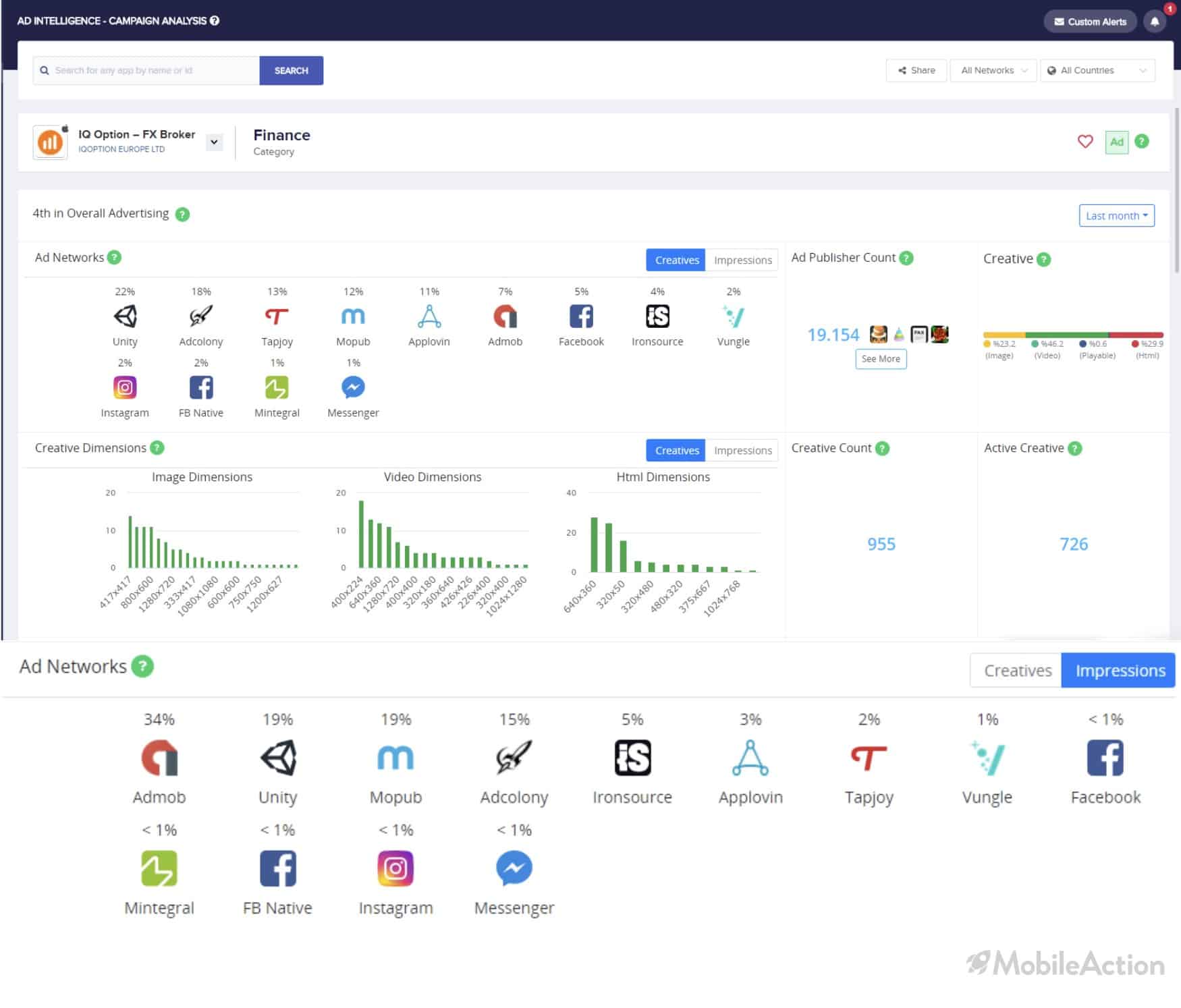Image resolution: width=1181 pixels, height=1008 pixels.
Task: Click the large Vungle icon at 1% impressions
Action: tap(987, 758)
